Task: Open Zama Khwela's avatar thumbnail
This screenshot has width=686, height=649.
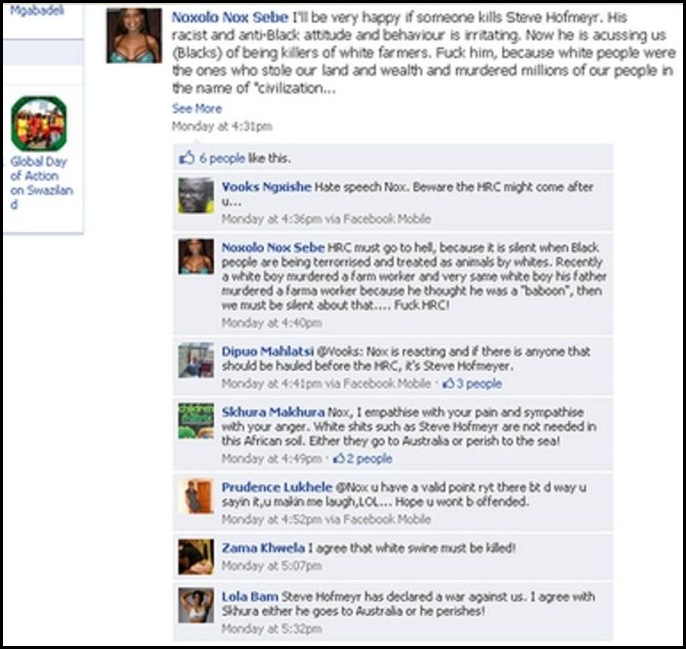Action: [x=196, y=557]
